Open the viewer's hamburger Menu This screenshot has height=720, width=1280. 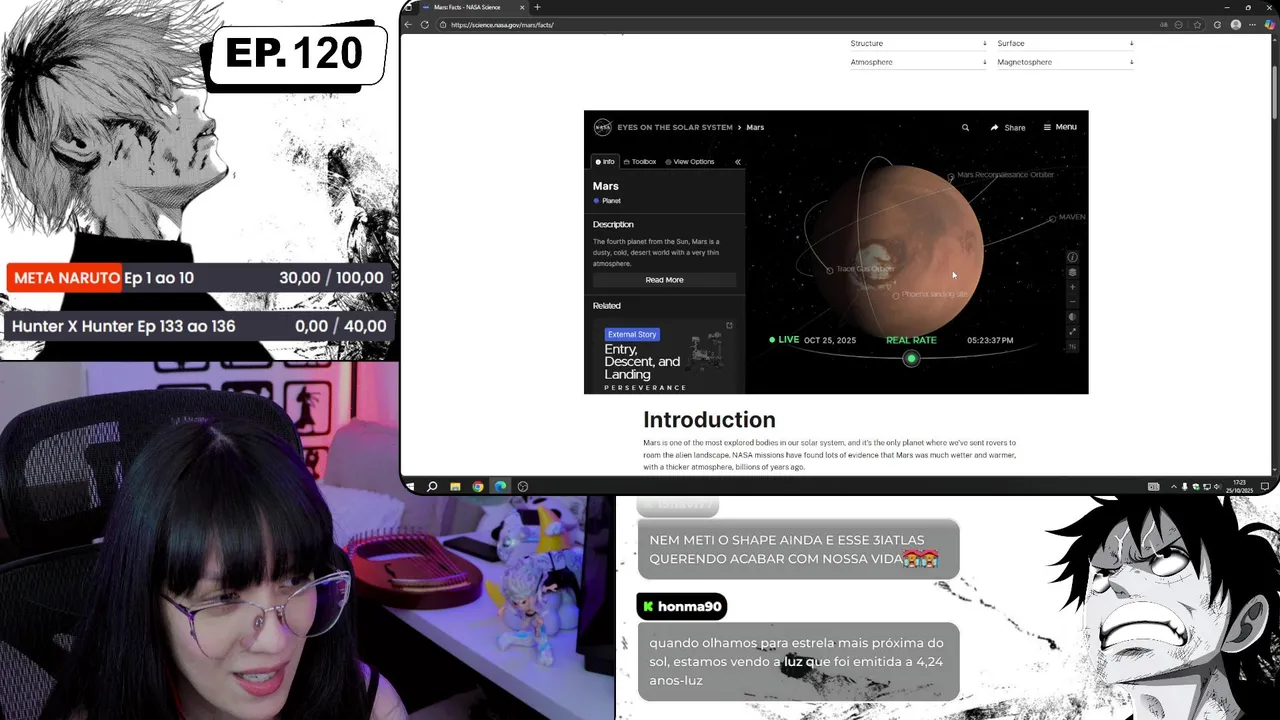[x=1060, y=127]
